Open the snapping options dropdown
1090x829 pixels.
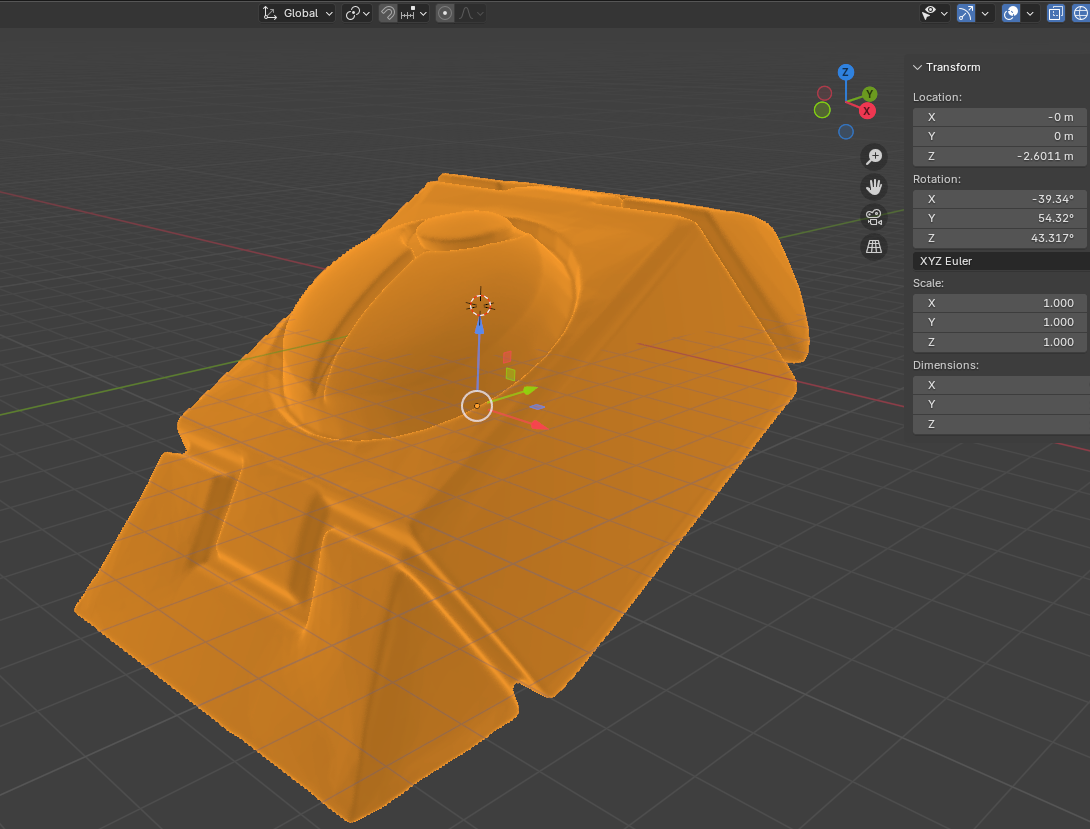pyautogui.click(x=414, y=13)
